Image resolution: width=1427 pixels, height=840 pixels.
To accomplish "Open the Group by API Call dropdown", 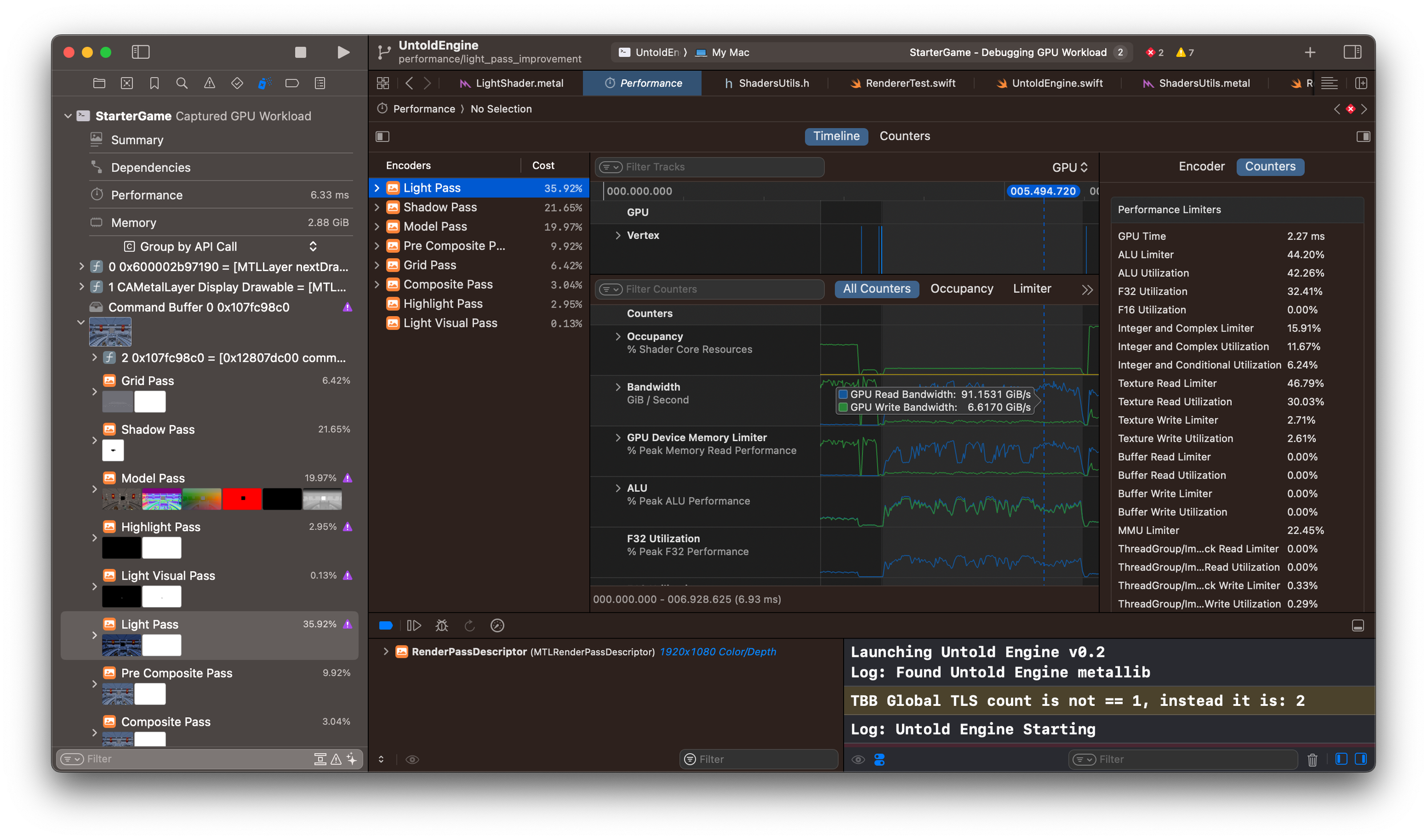I will point(220,246).
